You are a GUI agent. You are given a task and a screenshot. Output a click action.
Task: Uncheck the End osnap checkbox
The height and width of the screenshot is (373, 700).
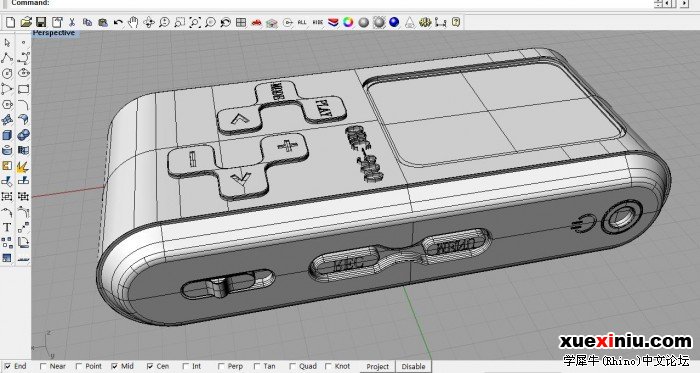pos(8,366)
